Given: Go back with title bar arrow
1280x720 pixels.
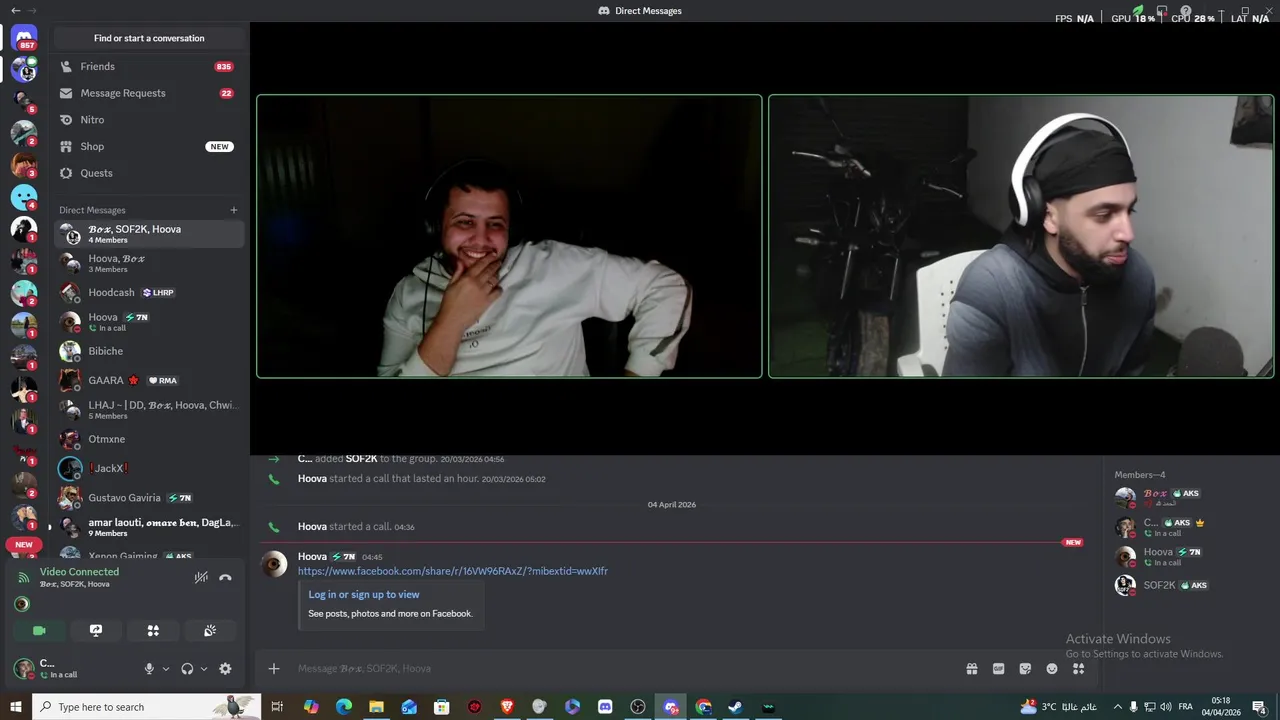Looking at the screenshot, I should (15, 11).
